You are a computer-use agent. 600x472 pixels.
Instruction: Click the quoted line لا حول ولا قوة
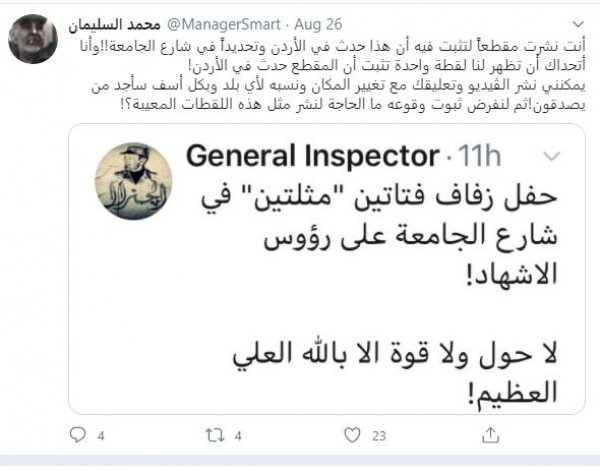pos(395,350)
